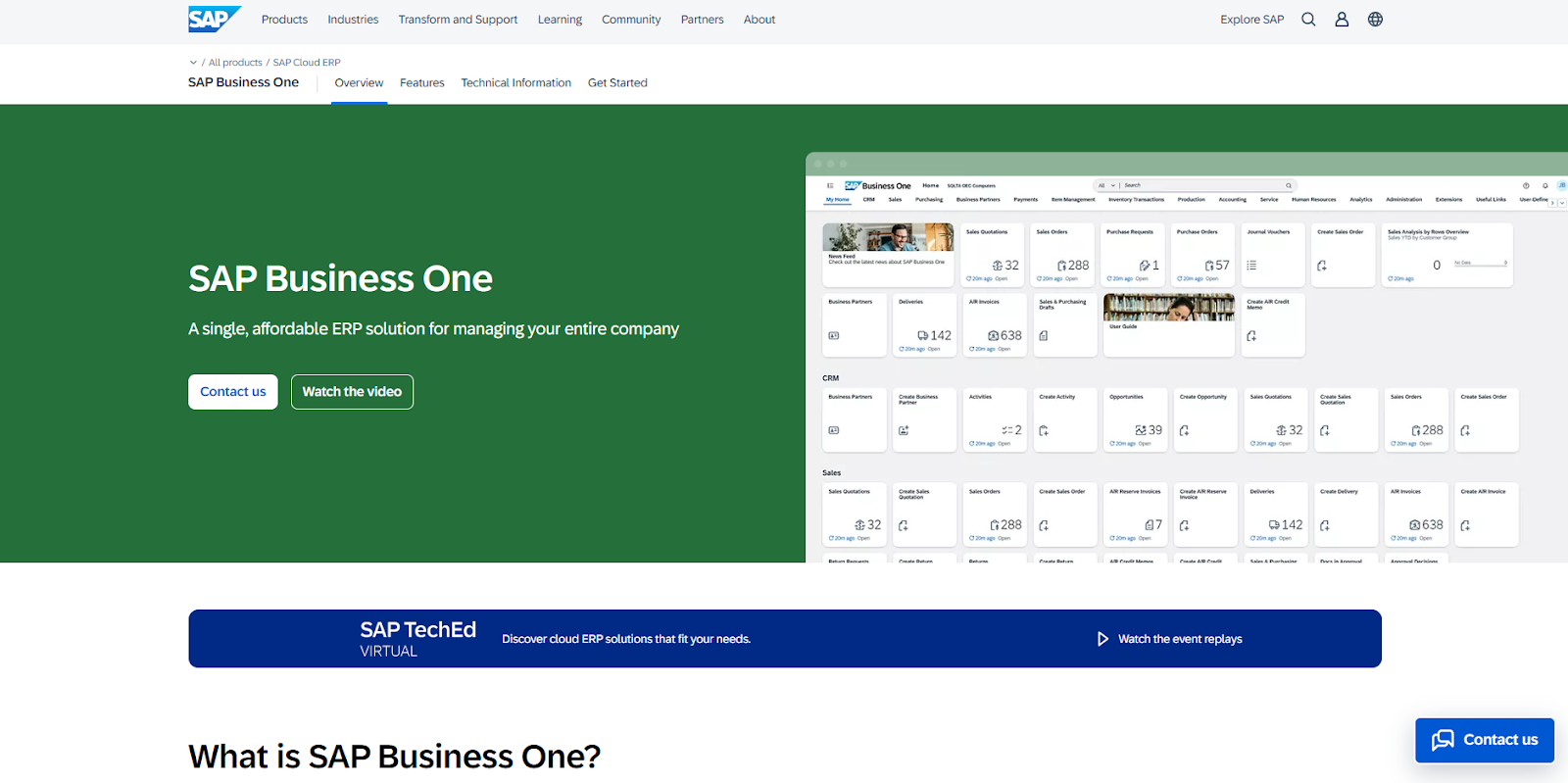
Task: Select the Overview tab
Action: point(359,83)
